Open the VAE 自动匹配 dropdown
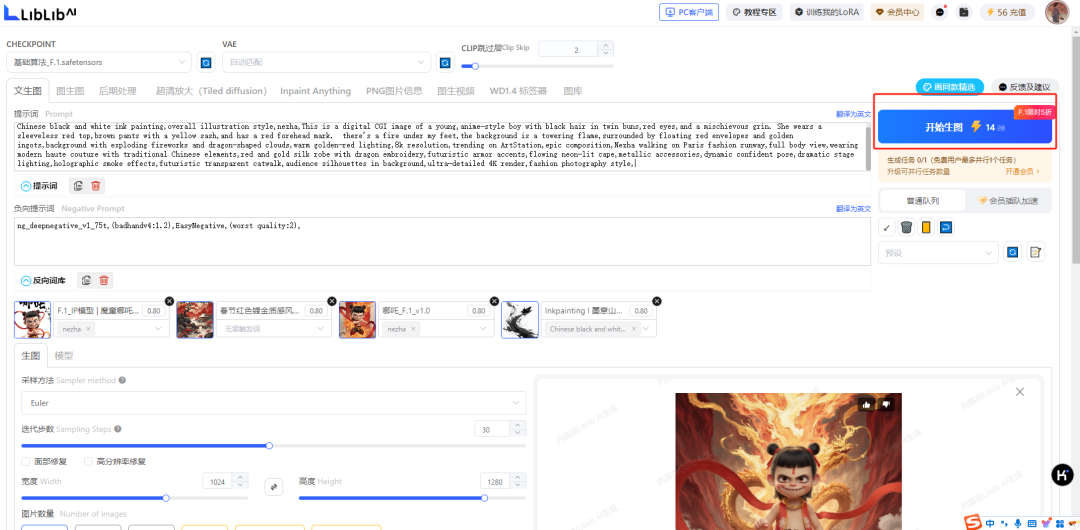 pyautogui.click(x=326, y=62)
